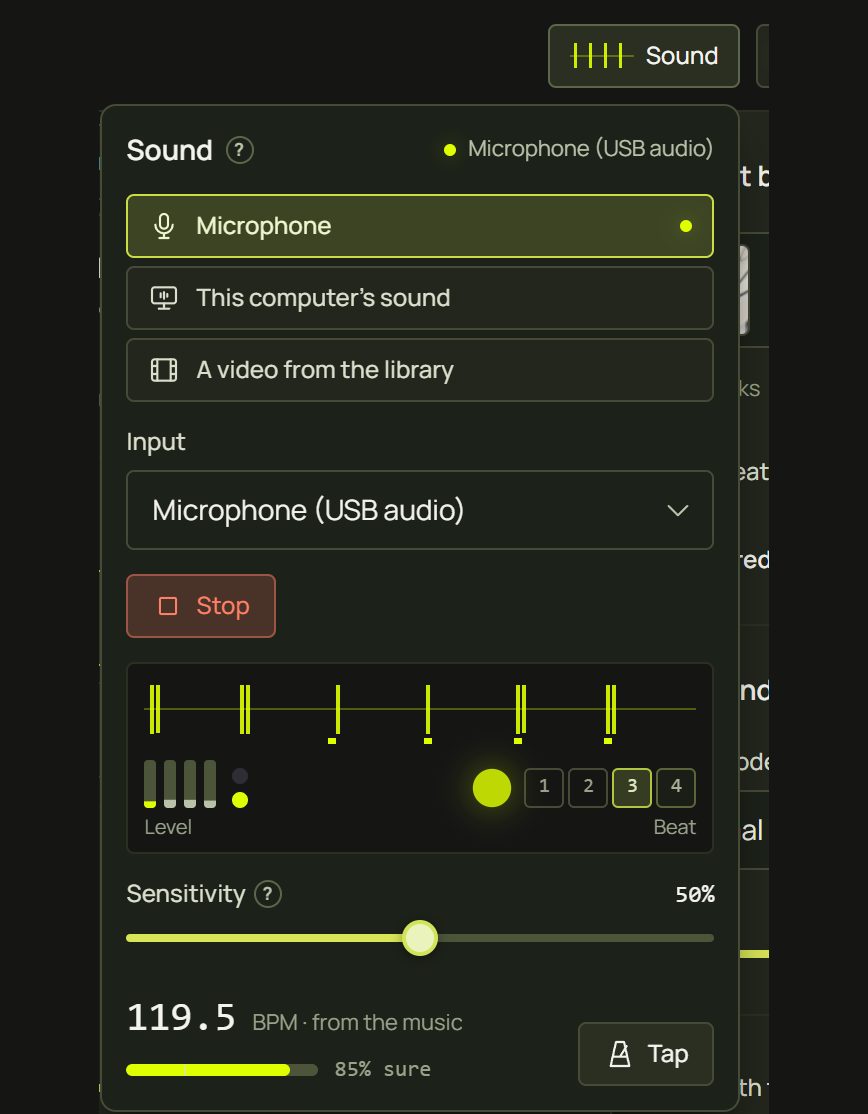
Task: Tap tempo with the Tap button
Action: coord(646,1054)
